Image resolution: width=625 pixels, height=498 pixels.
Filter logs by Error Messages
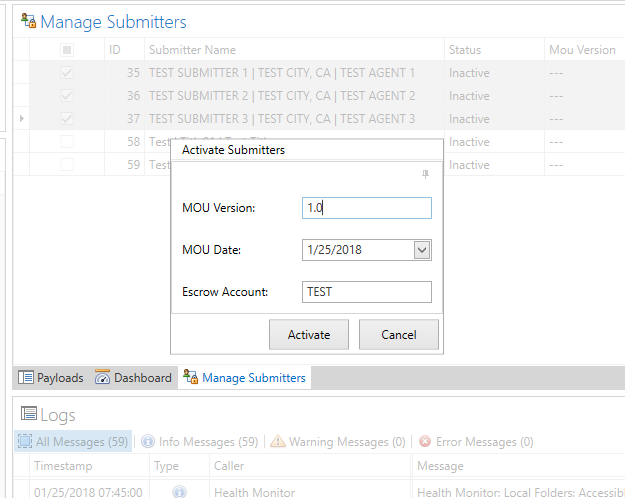tap(475, 441)
